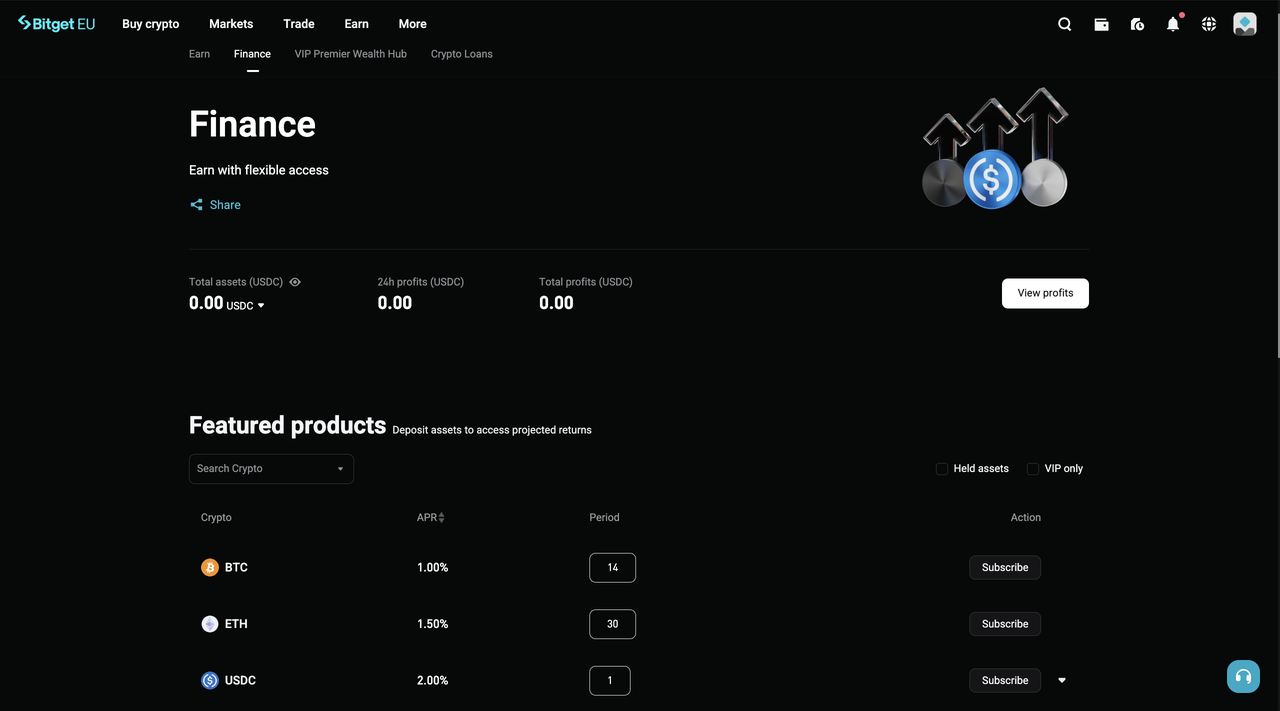Click the Finance arrows and coins illustration
The height and width of the screenshot is (711, 1280).
pyautogui.click(x=995, y=148)
